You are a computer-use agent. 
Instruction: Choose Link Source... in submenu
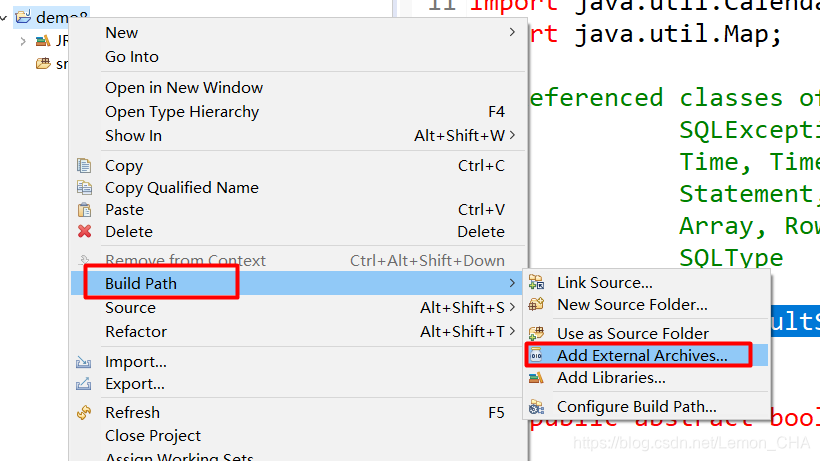[647, 282]
